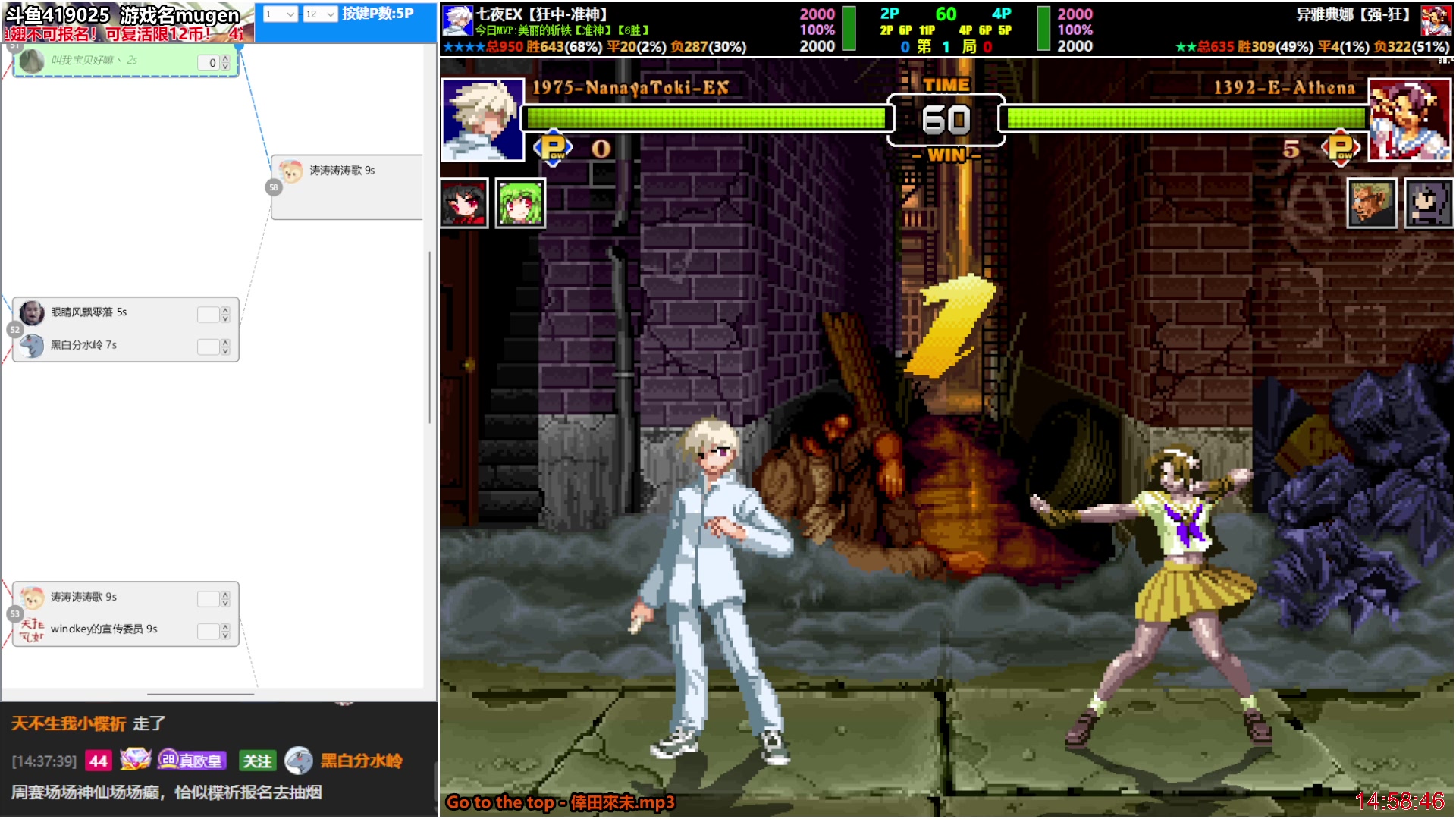Click the 关注 follow button in chat
This screenshot has width=1456, height=819.
(x=257, y=761)
